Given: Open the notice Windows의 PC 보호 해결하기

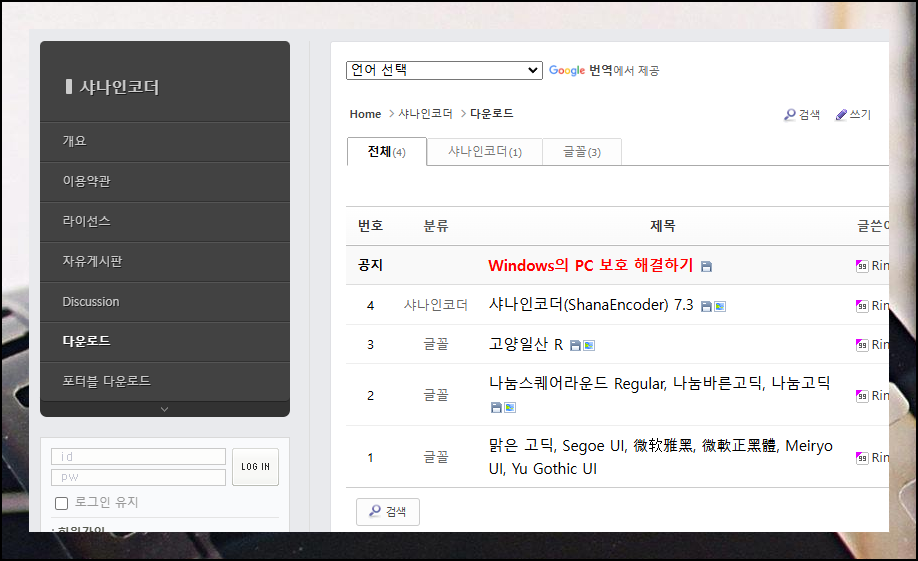Looking at the screenshot, I should click(591, 265).
